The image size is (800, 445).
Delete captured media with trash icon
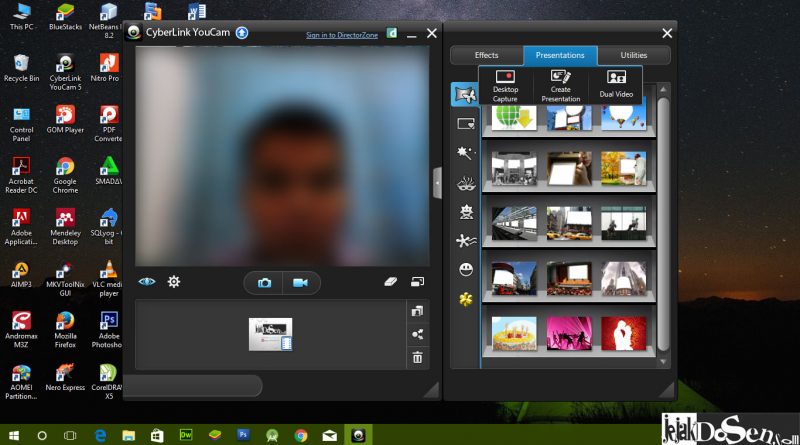(x=417, y=357)
